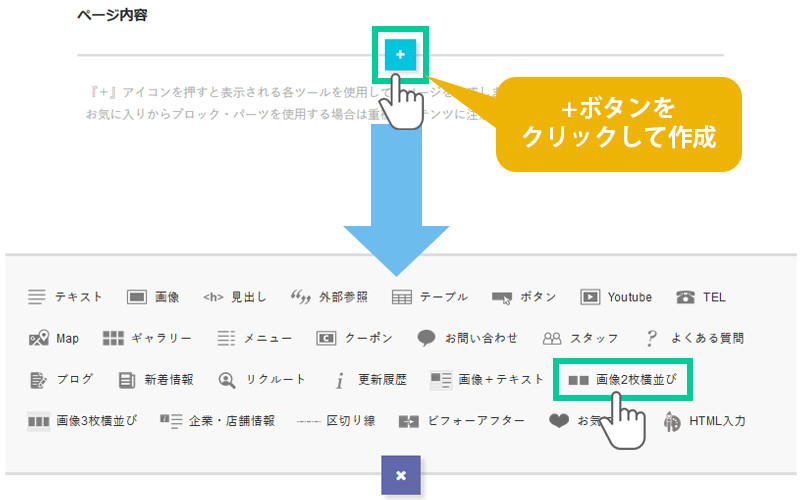Insert a Youtube video block
Screen dimensions: 800x500
pyautogui.click(x=616, y=297)
